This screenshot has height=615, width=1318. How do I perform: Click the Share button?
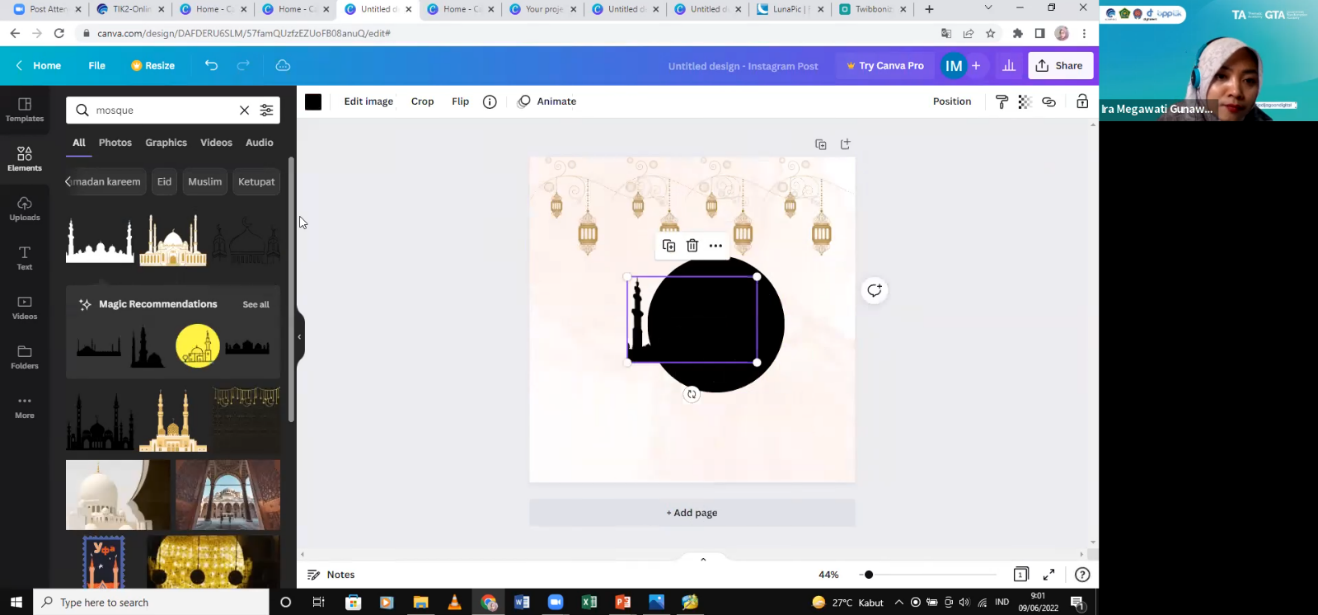1060,66
